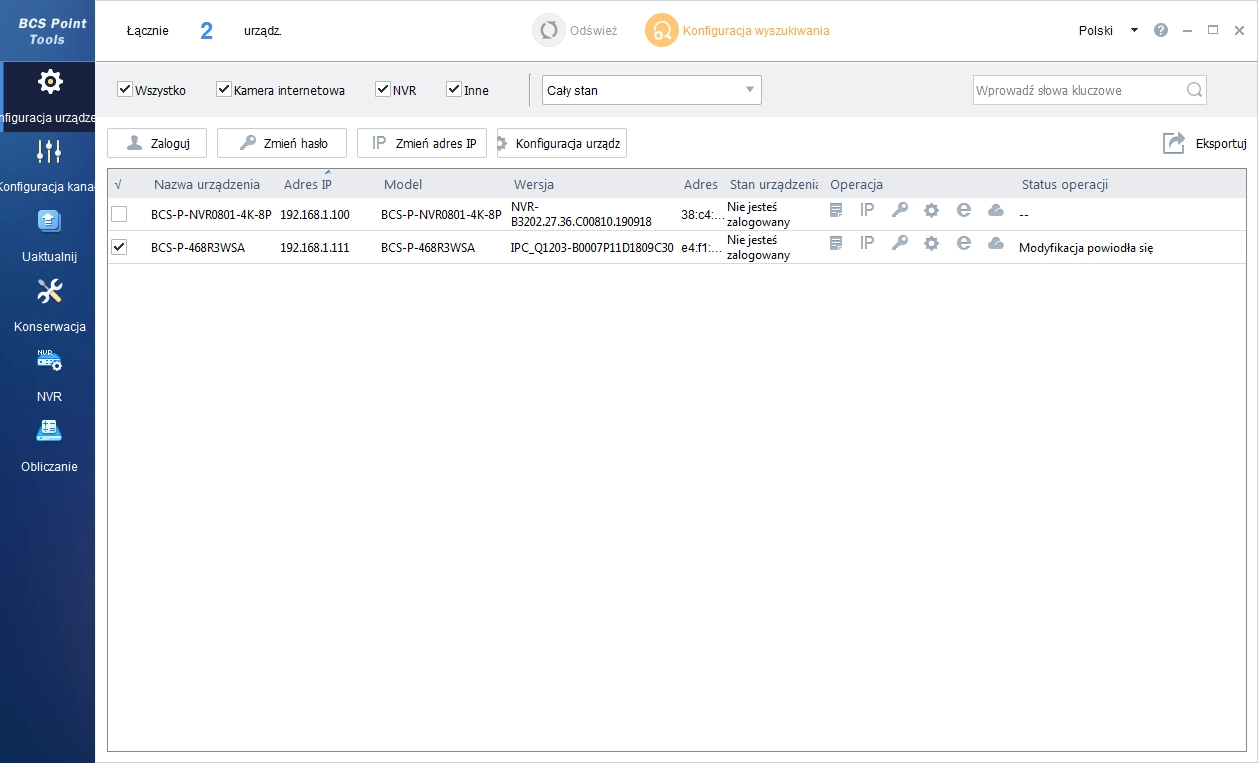This screenshot has height=763, width=1258.
Task: Click the Status operacji column header
Action: 1065,184
